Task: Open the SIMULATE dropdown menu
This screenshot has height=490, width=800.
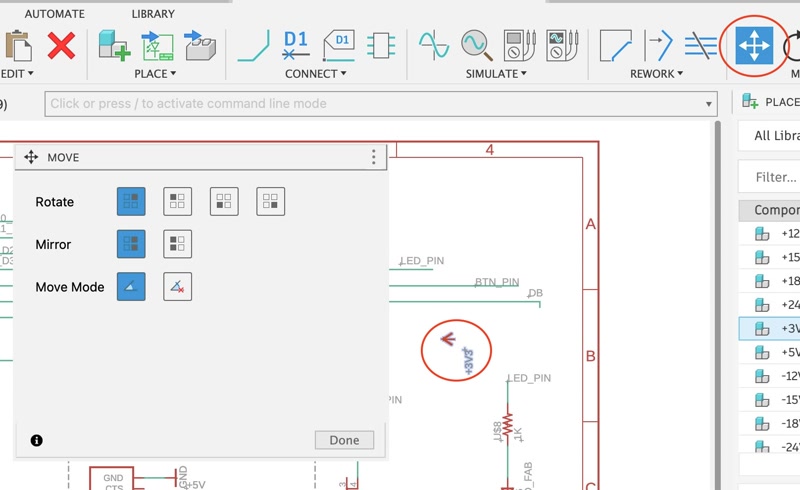Action: pyautogui.click(x=496, y=74)
